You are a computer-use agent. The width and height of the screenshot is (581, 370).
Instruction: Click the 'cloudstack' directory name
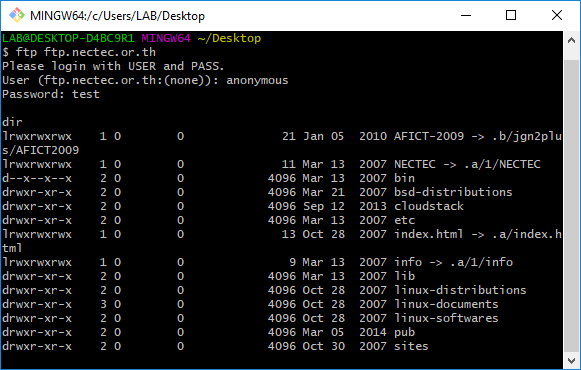[x=429, y=206]
